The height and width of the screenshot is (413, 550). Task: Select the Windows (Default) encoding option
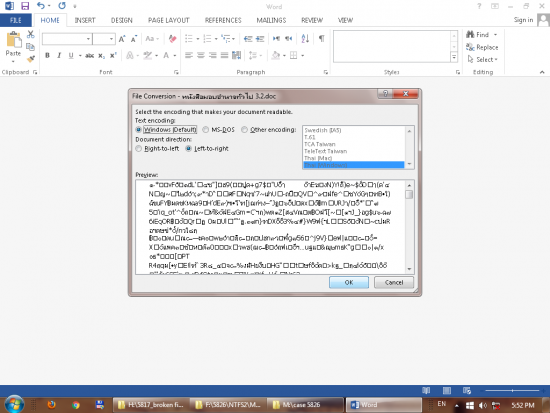(x=166, y=129)
